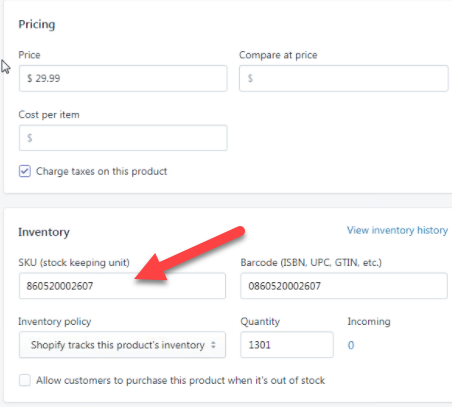Click the 'Barcode (ISBN, UPC, GTIN, etc.)' label
452x407 pixels.
pos(311,263)
